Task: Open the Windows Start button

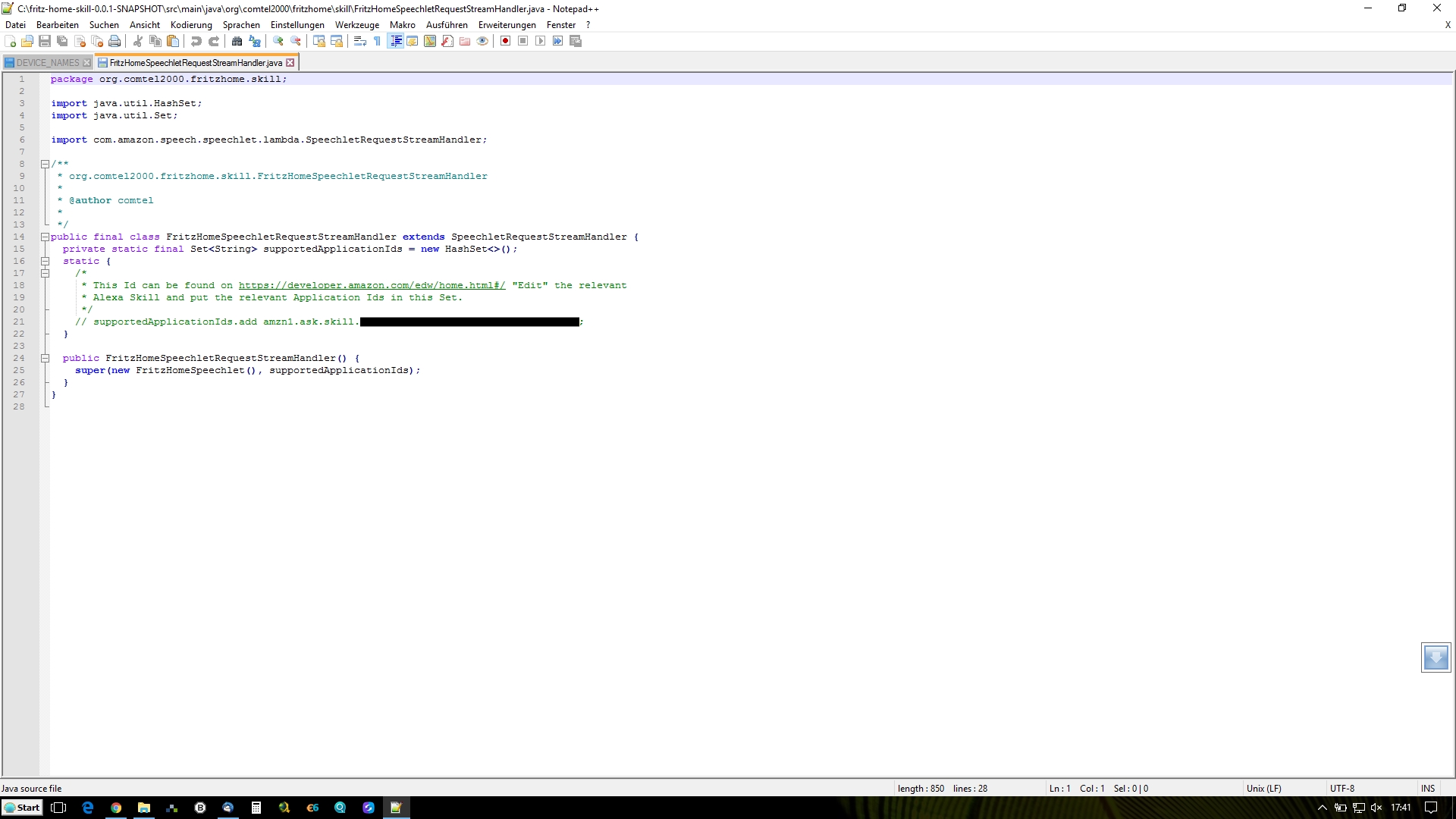Action: pyautogui.click(x=22, y=808)
